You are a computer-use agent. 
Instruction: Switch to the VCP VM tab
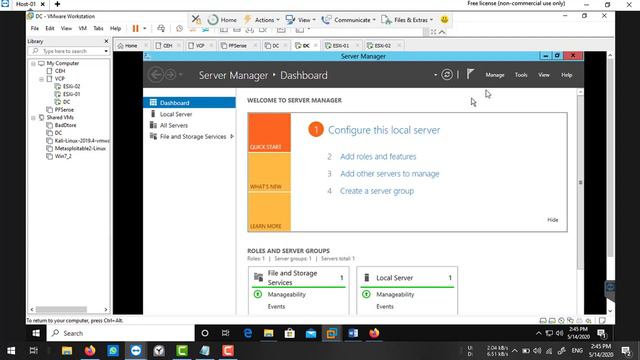(x=200, y=46)
